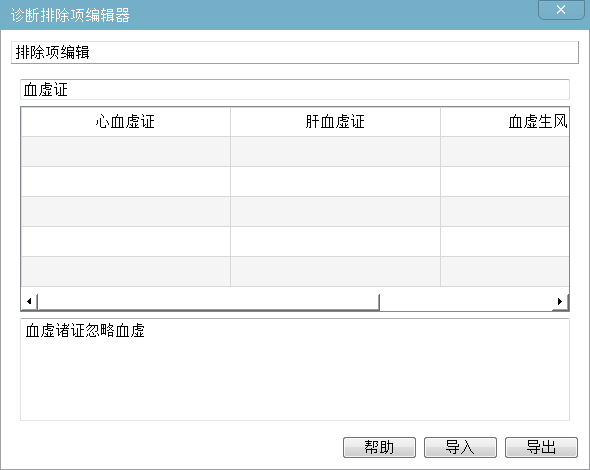Image resolution: width=590 pixels, height=470 pixels.
Task: Click the 血虚诸证忽略血虚 description text area
Action: coord(295,370)
